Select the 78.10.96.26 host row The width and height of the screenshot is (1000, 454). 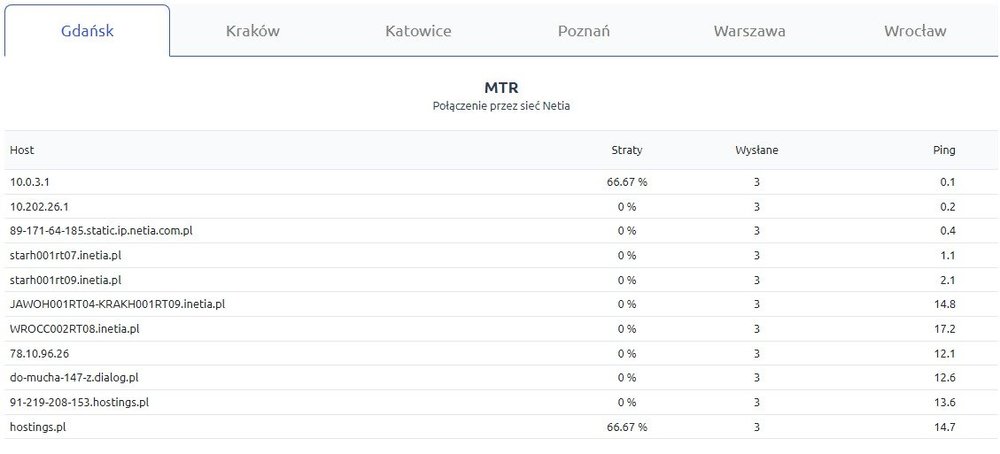pos(38,353)
